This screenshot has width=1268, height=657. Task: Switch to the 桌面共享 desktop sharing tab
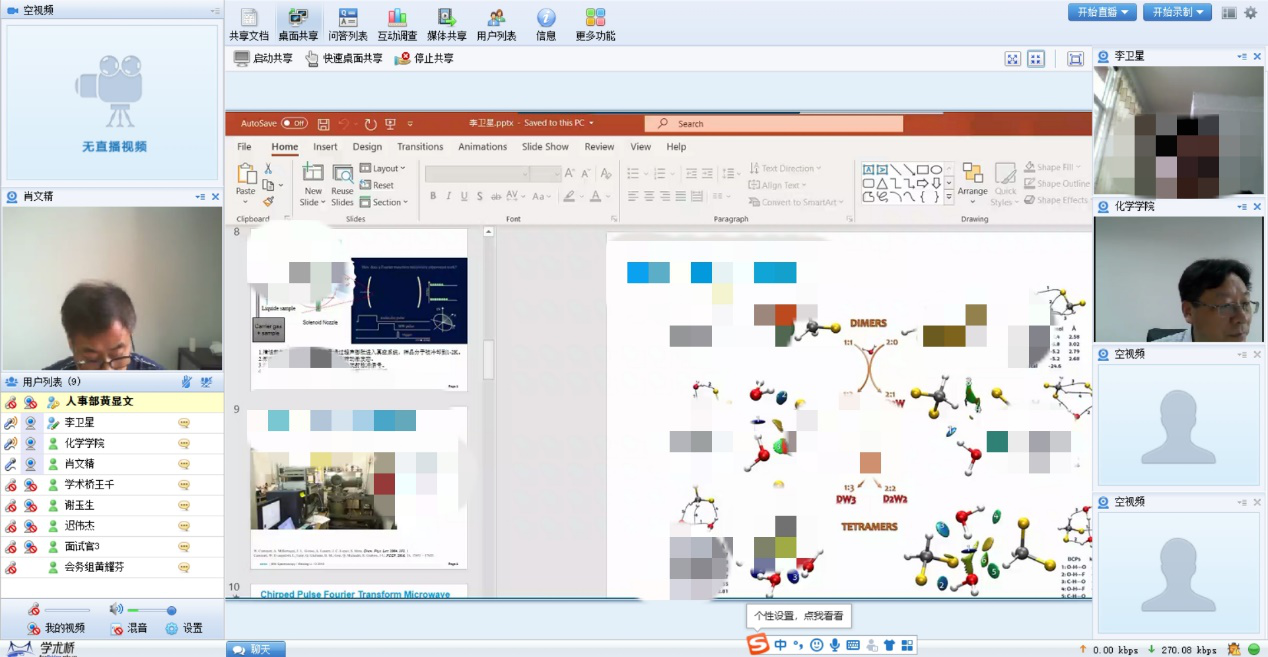point(298,24)
